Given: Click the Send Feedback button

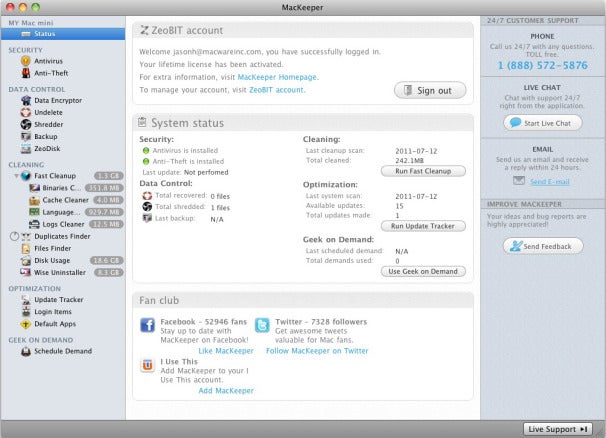Looking at the screenshot, I should coord(543,246).
